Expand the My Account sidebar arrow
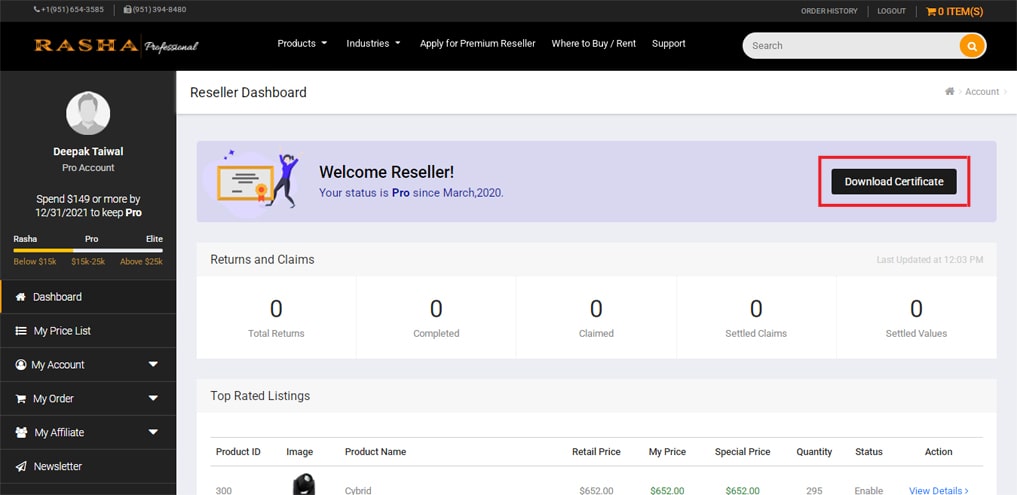Screen dimensions: 1017x495 tap(153, 365)
